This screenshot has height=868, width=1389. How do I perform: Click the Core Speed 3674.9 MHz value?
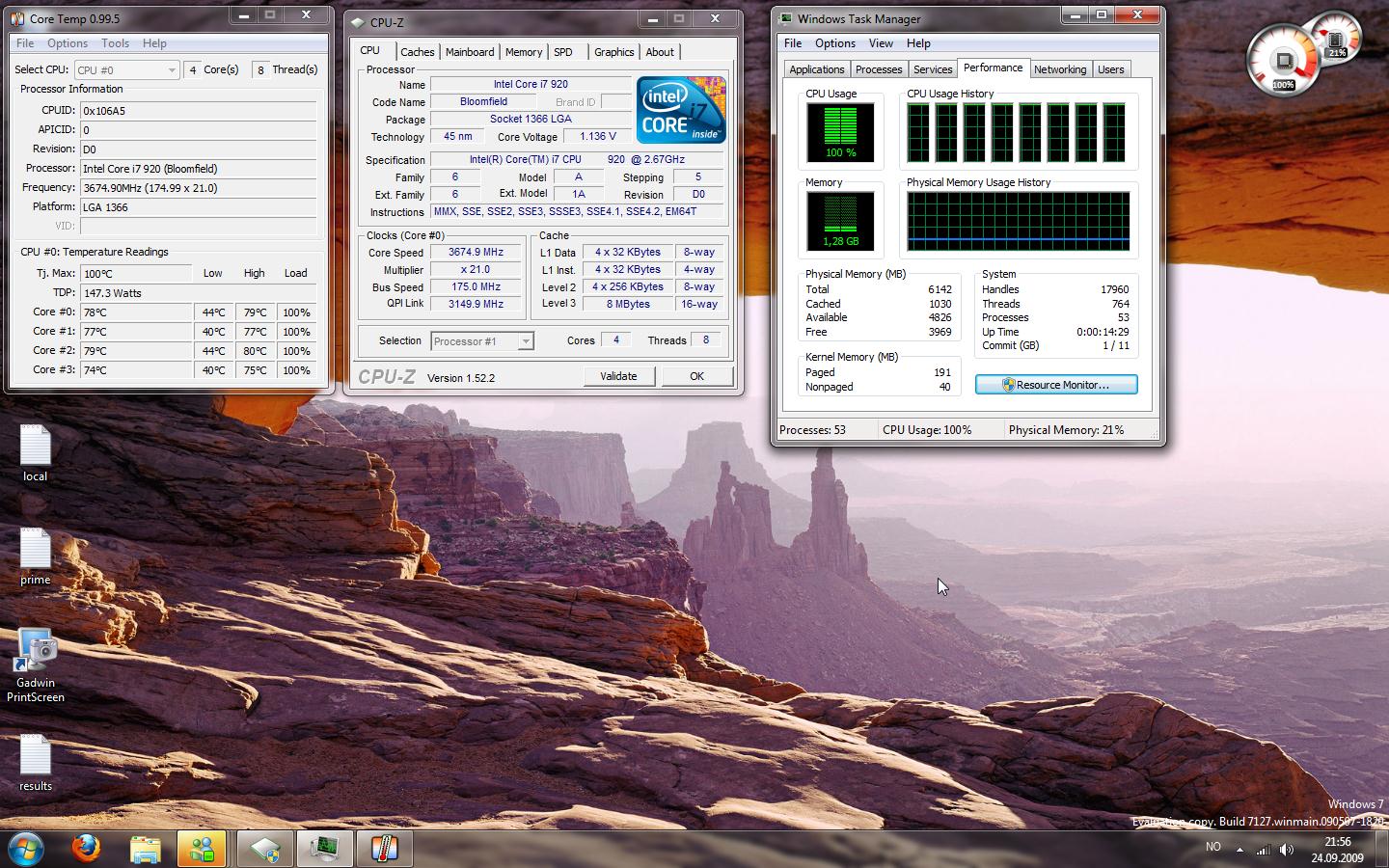pos(476,252)
